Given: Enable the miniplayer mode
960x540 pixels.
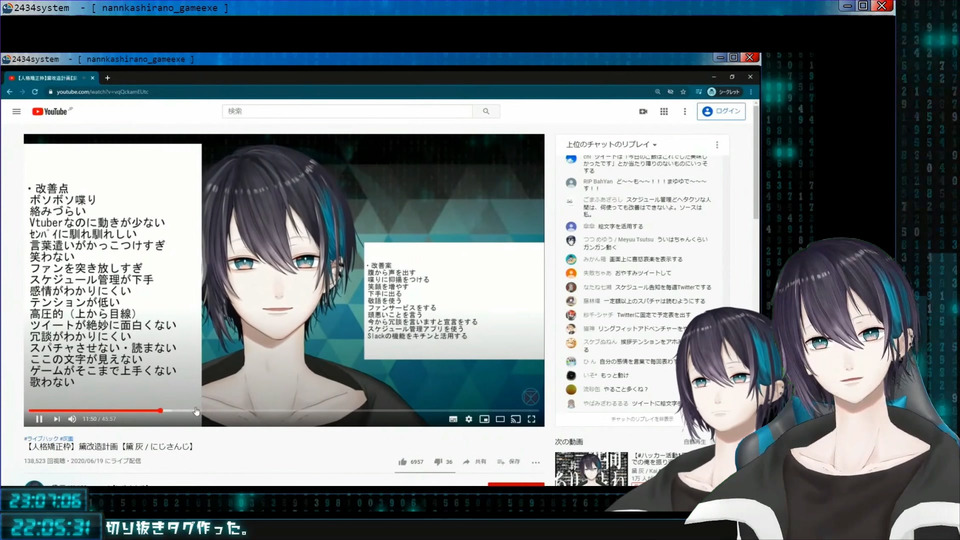Looking at the screenshot, I should pyautogui.click(x=484, y=419).
